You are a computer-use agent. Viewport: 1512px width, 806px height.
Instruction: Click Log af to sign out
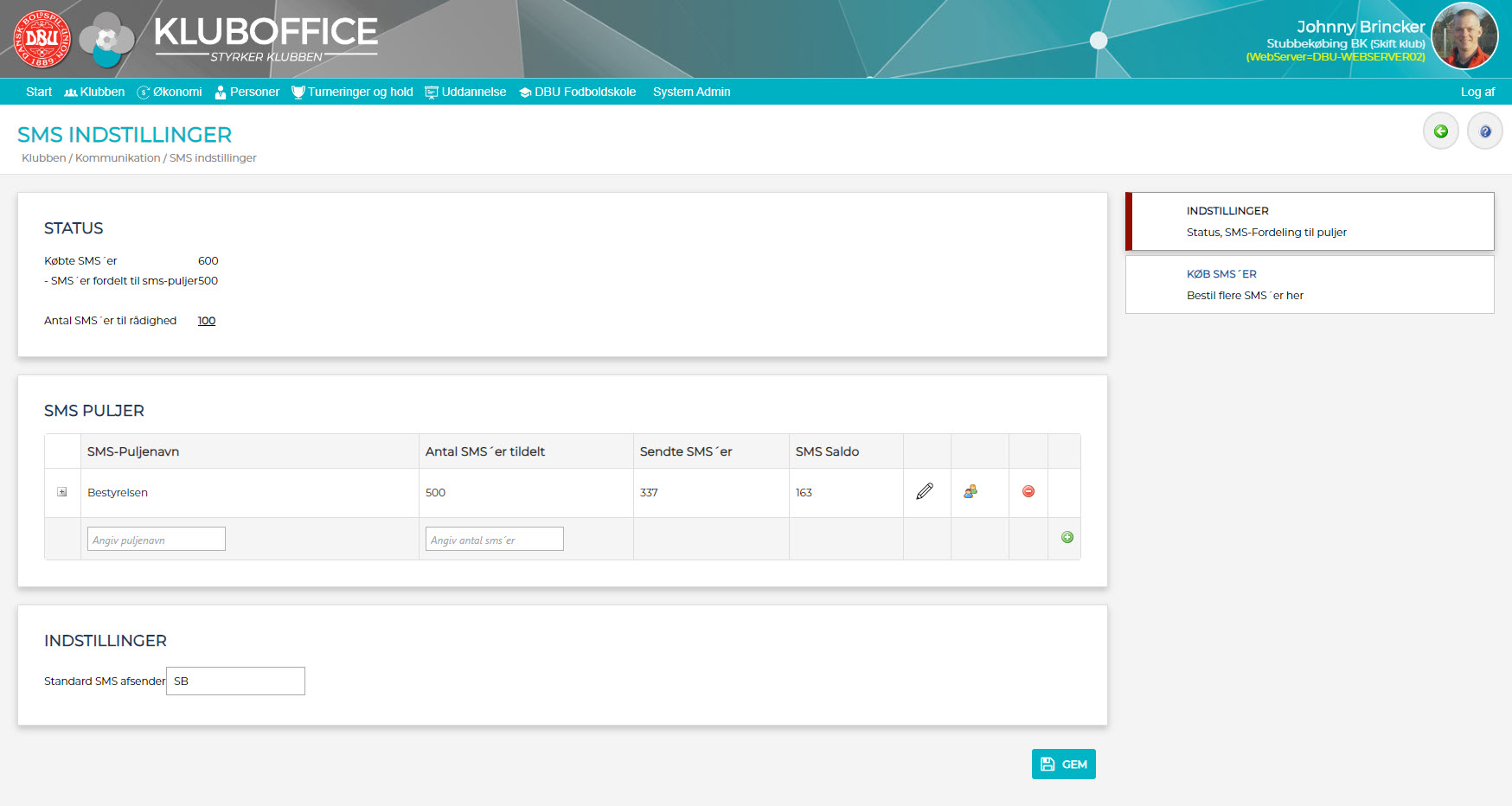click(x=1477, y=92)
